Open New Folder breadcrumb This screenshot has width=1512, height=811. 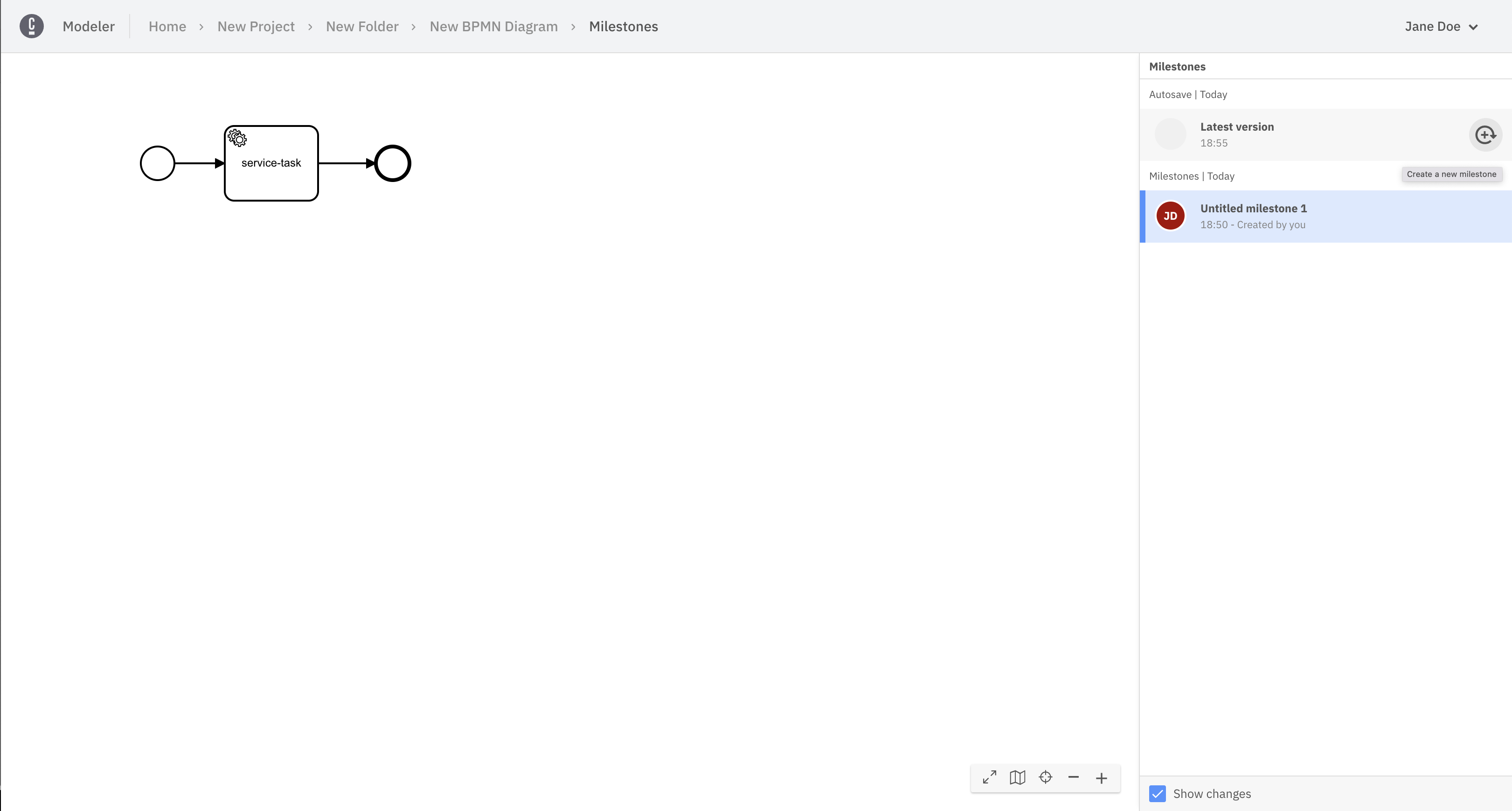point(361,27)
